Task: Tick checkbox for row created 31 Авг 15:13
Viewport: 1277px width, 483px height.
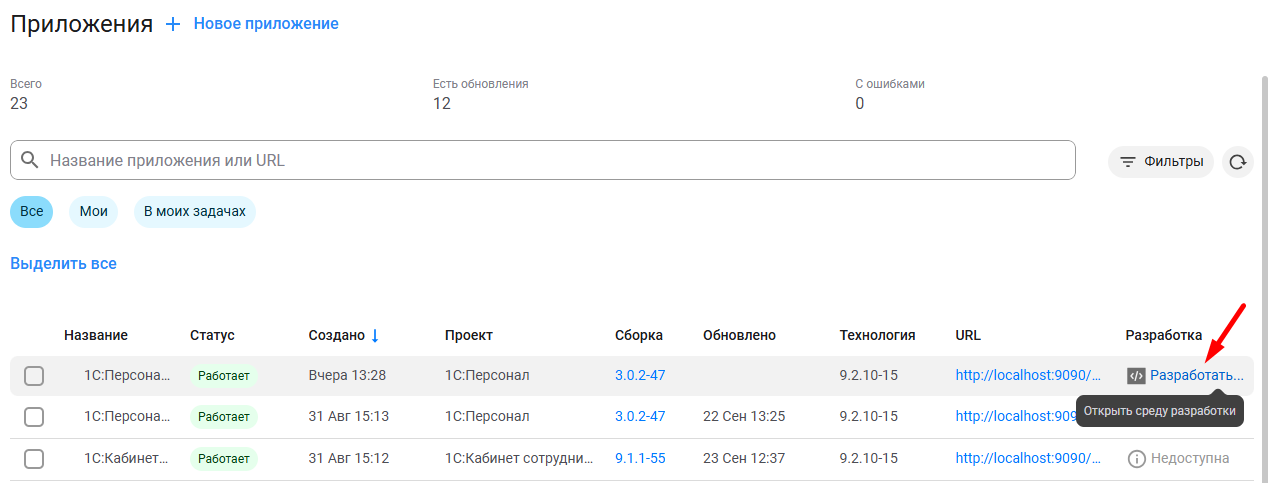Action: tap(34, 417)
